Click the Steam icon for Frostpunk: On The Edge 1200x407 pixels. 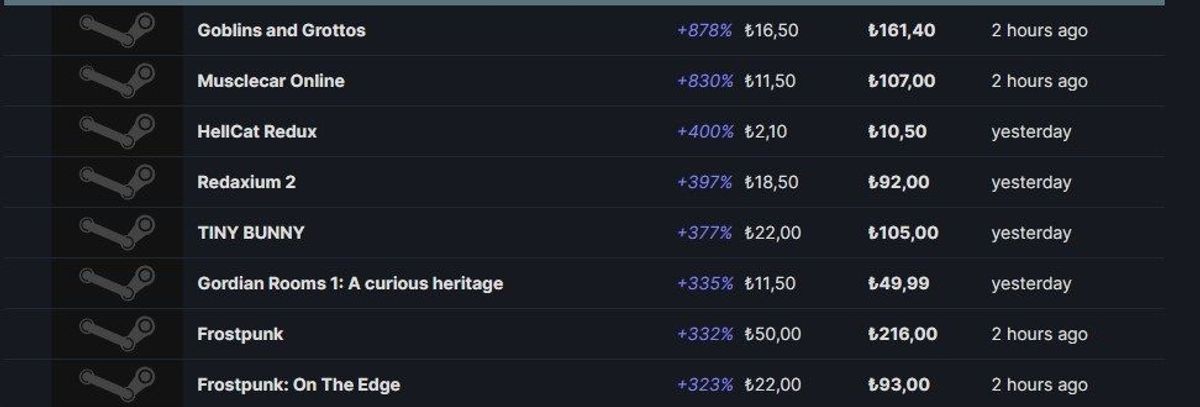pyautogui.click(x=118, y=384)
